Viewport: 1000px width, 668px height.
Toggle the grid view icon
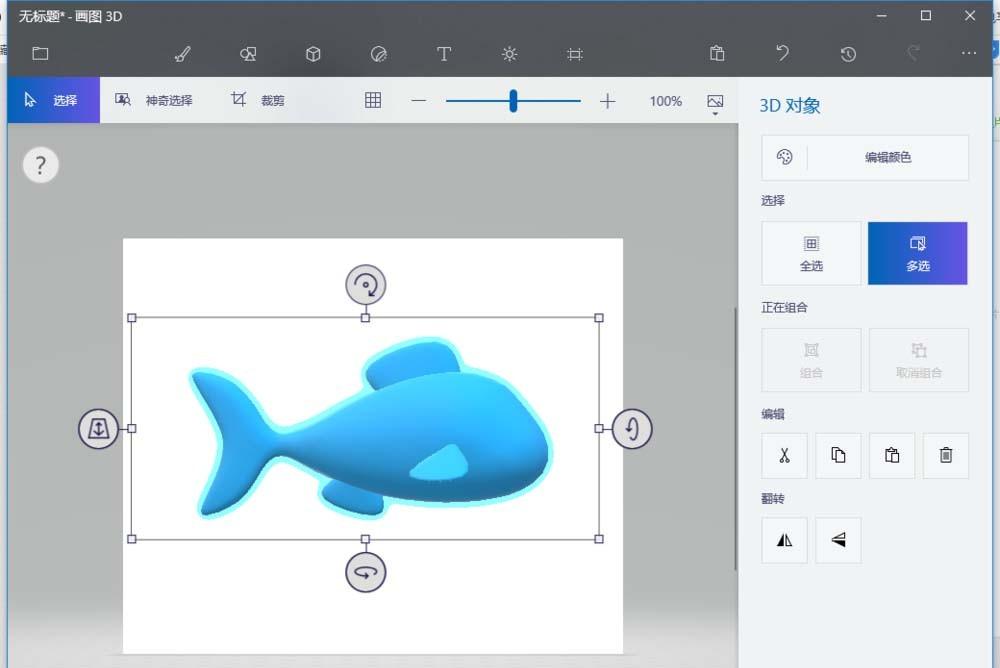pyautogui.click(x=372, y=100)
